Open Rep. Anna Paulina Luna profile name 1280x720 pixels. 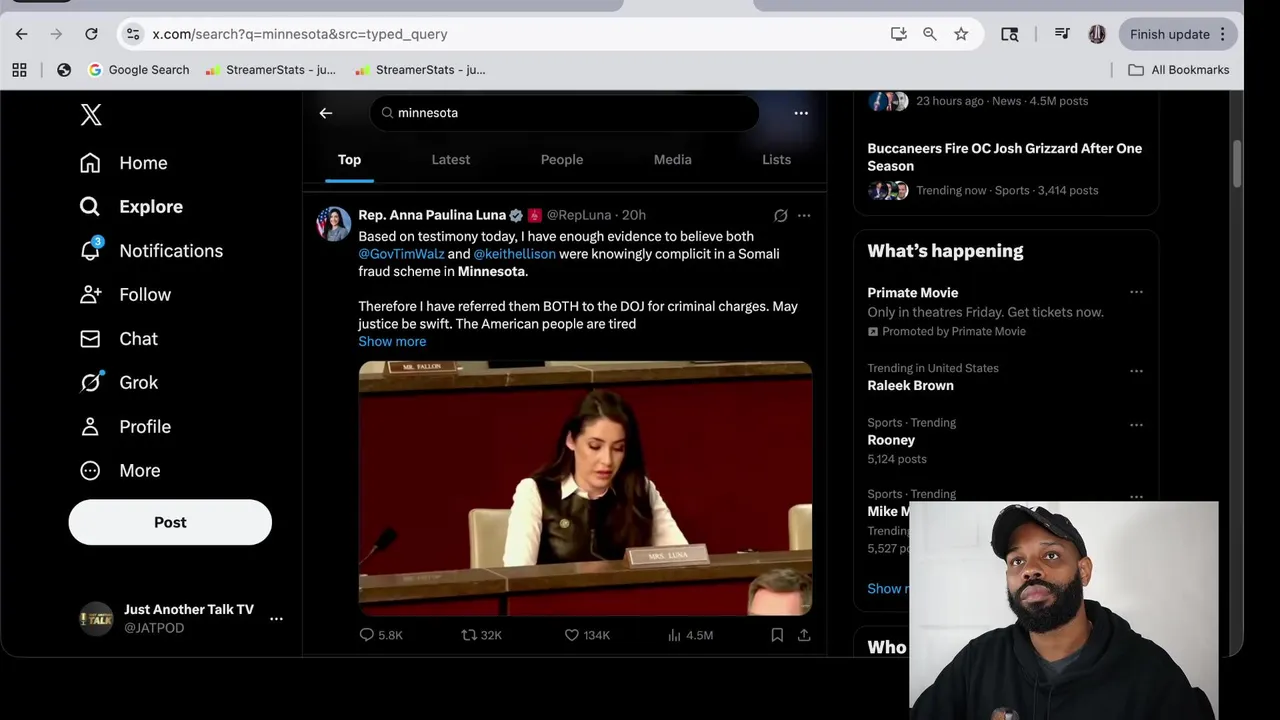(432, 215)
